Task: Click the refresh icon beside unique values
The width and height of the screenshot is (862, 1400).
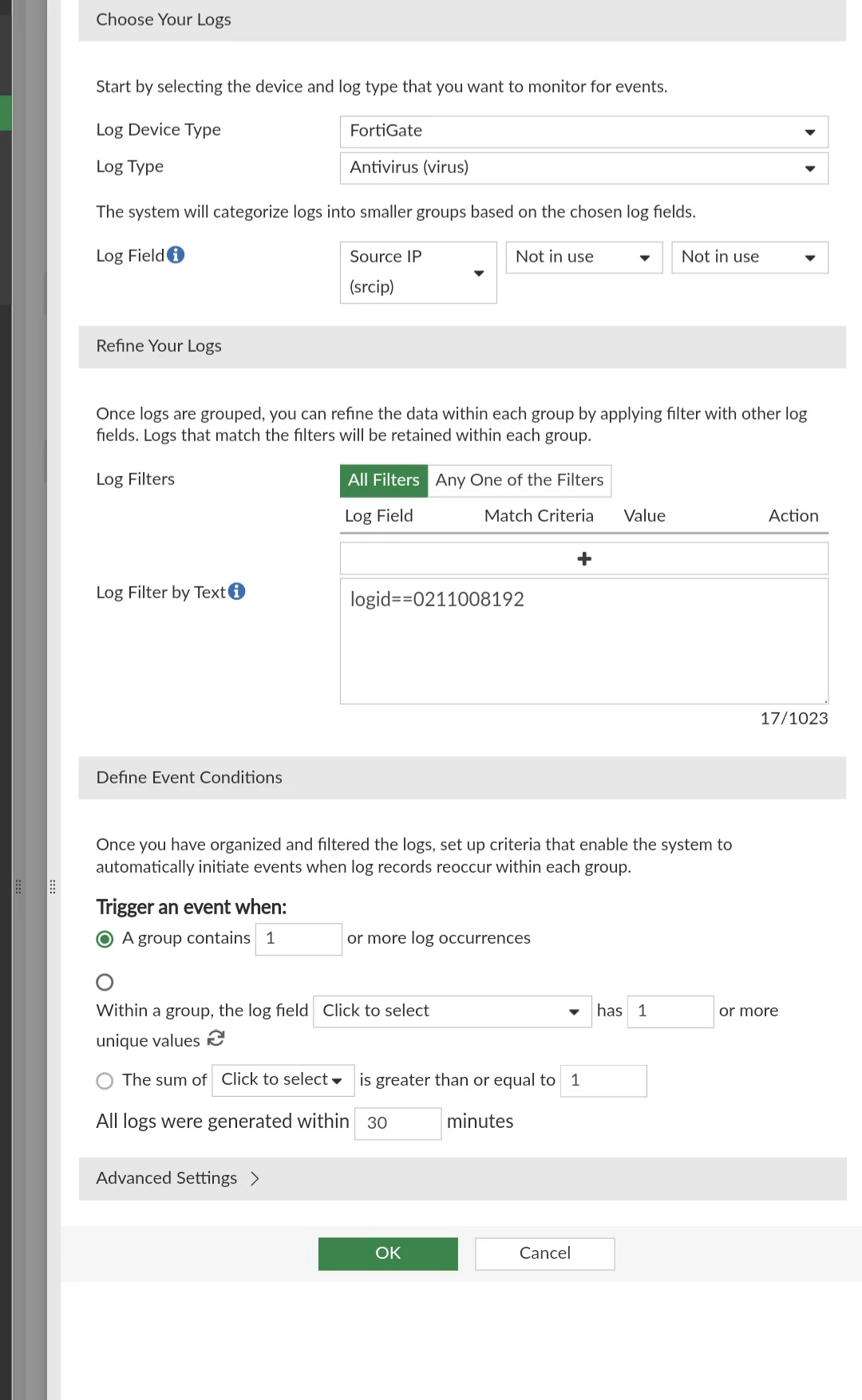Action: tap(215, 1039)
